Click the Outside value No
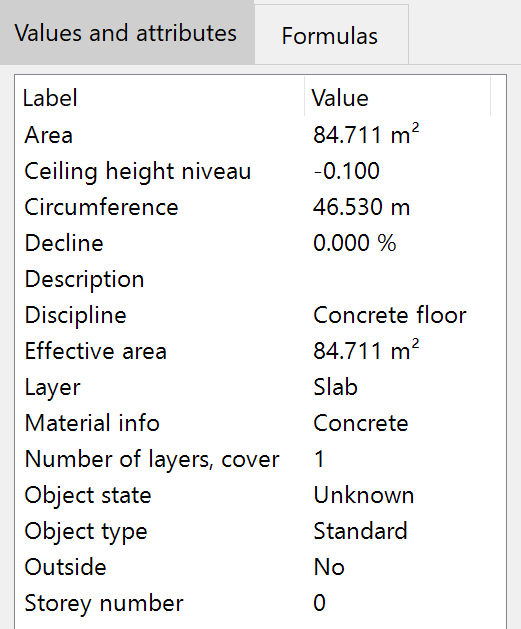Screen dimensions: 521x629 click(x=329, y=567)
